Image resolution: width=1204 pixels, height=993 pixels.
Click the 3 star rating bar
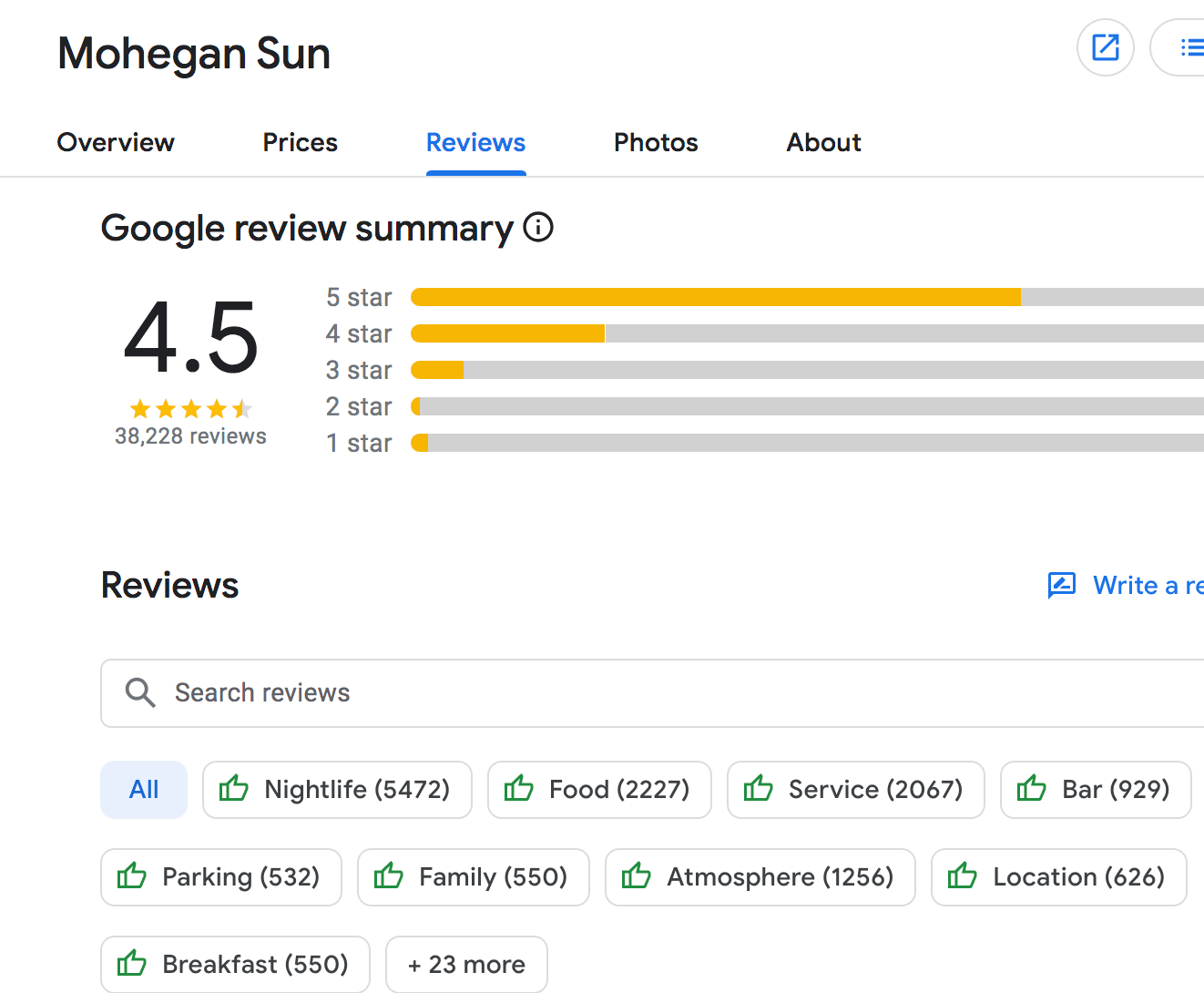pyautogui.click(x=807, y=370)
